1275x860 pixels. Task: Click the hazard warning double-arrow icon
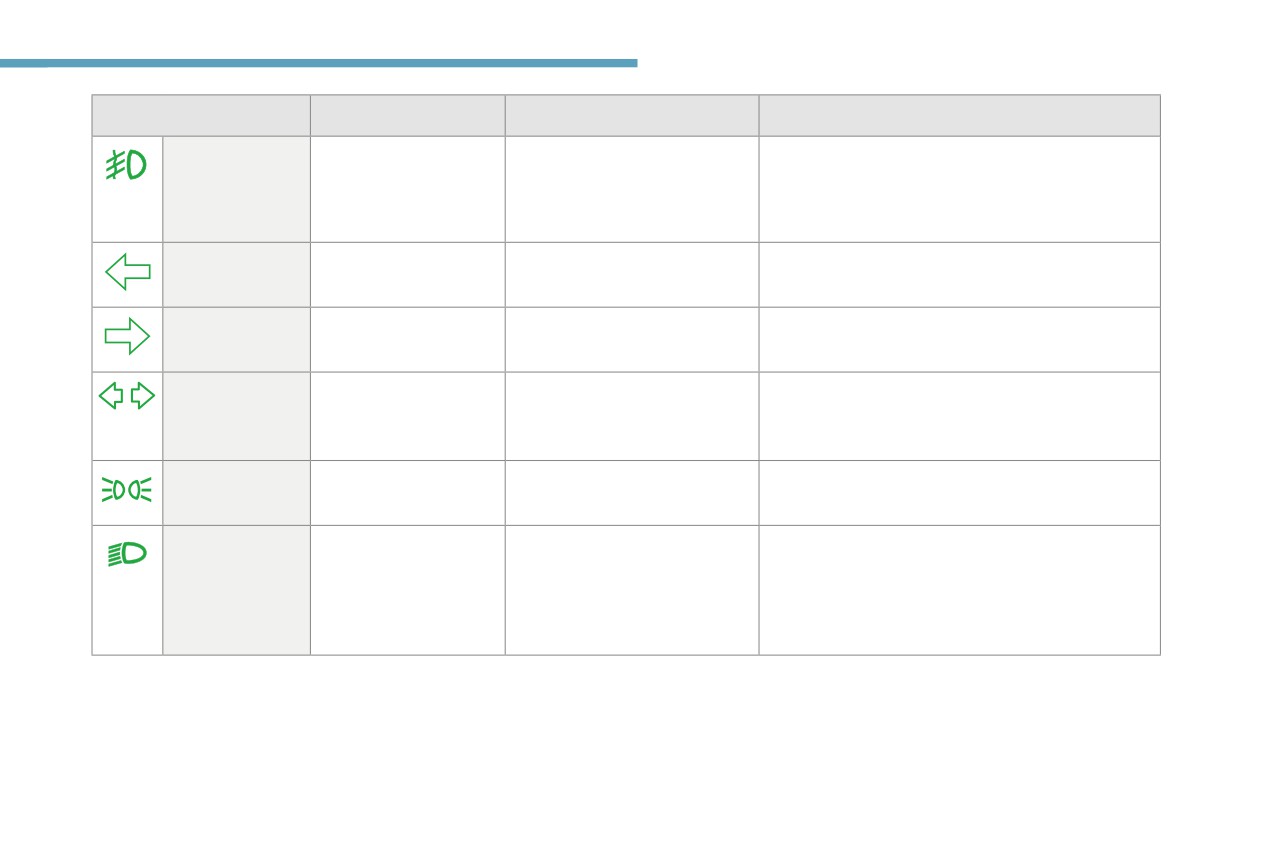[x=127, y=396]
